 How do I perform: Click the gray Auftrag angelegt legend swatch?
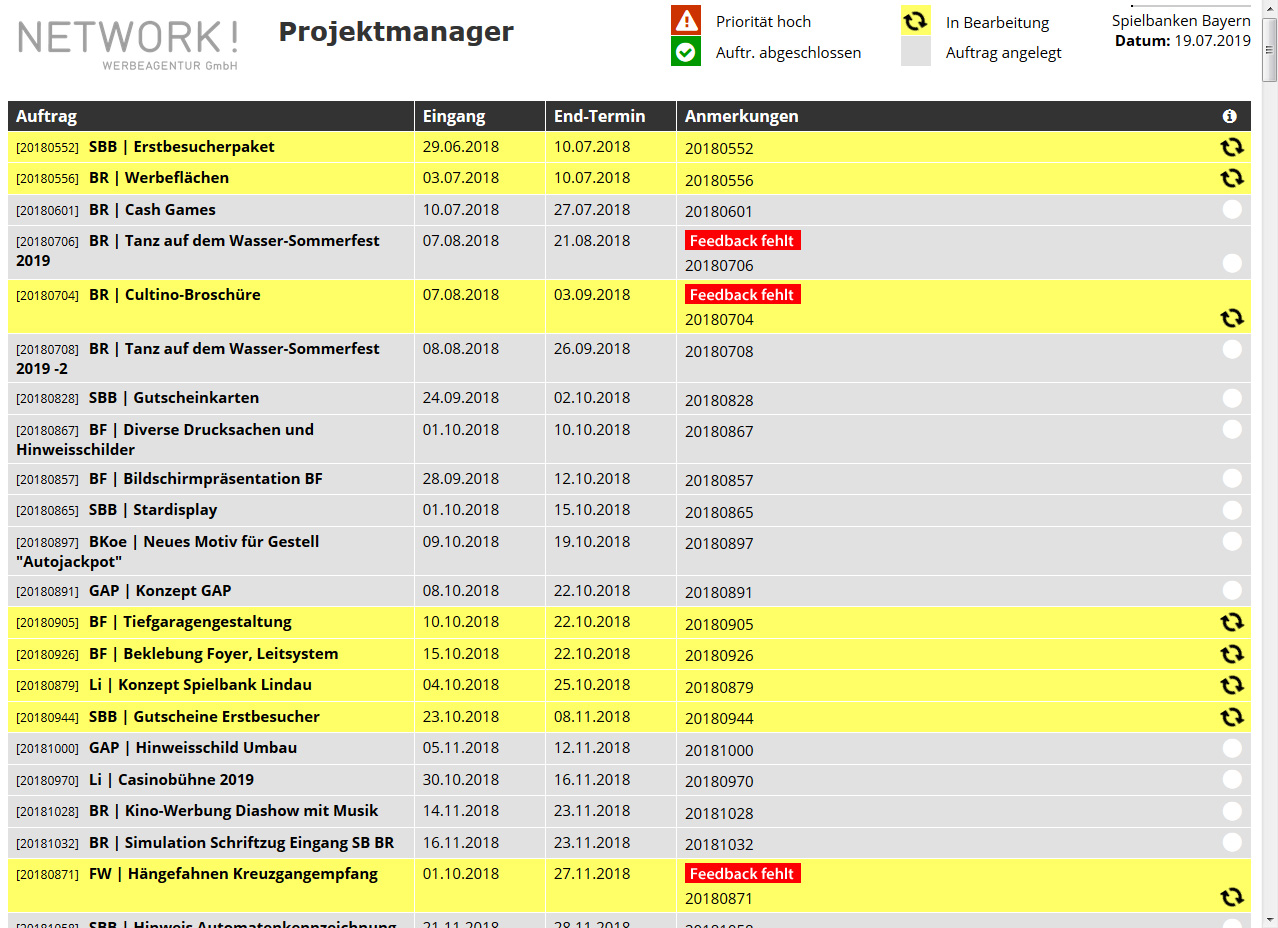coord(916,52)
